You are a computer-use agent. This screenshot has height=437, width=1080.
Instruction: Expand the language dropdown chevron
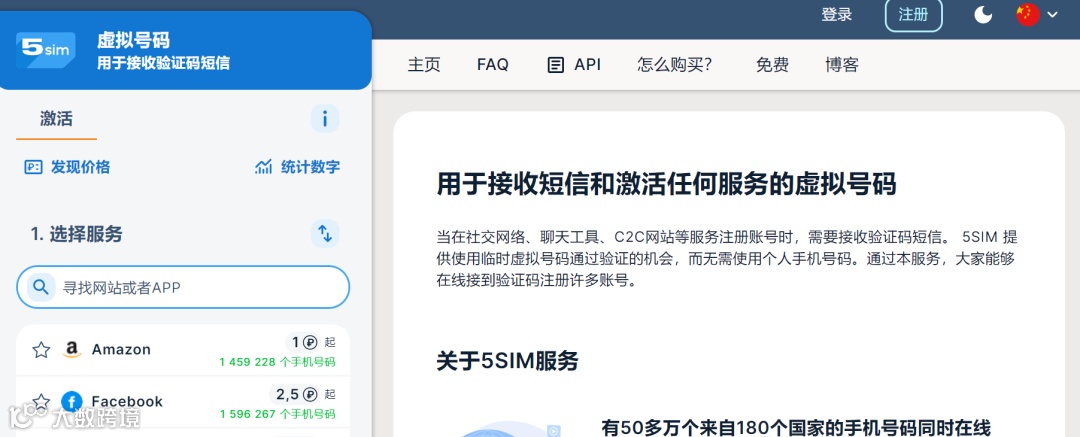pos(1052,14)
